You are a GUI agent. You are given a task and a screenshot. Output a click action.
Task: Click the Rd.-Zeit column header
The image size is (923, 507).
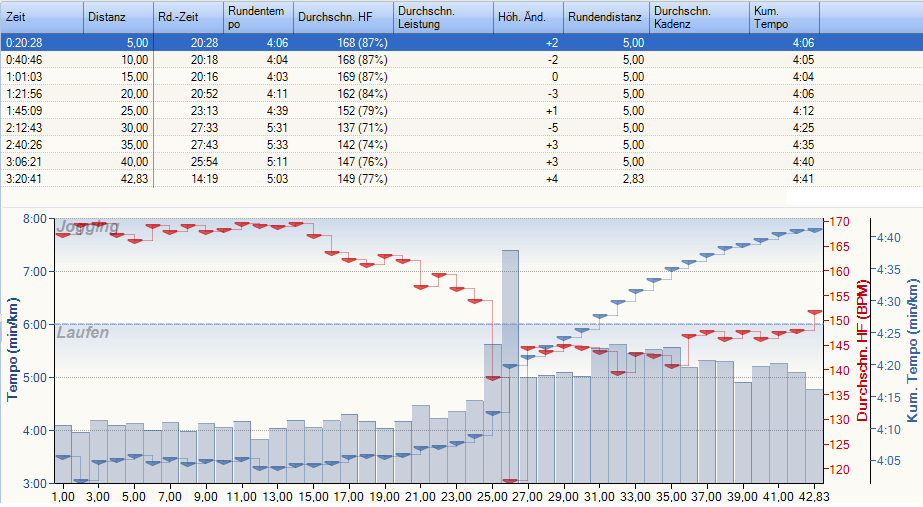click(x=188, y=17)
